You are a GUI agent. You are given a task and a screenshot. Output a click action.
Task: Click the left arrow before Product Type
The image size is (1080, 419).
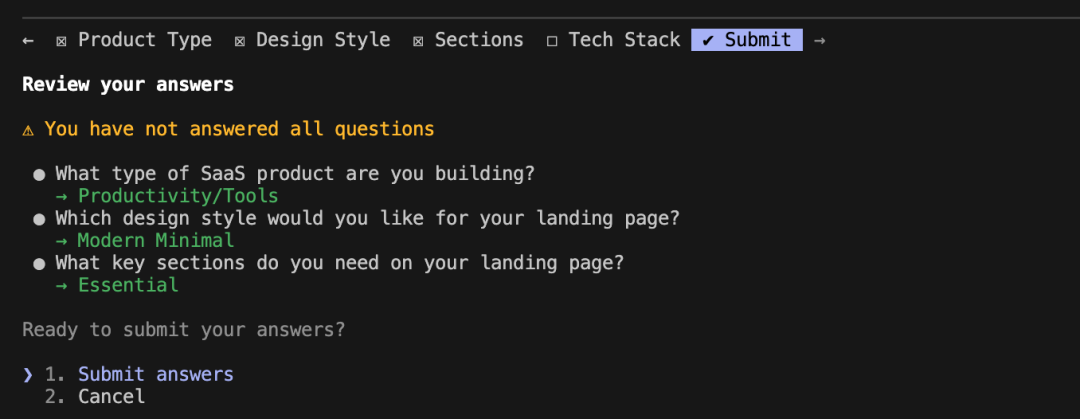(28, 40)
